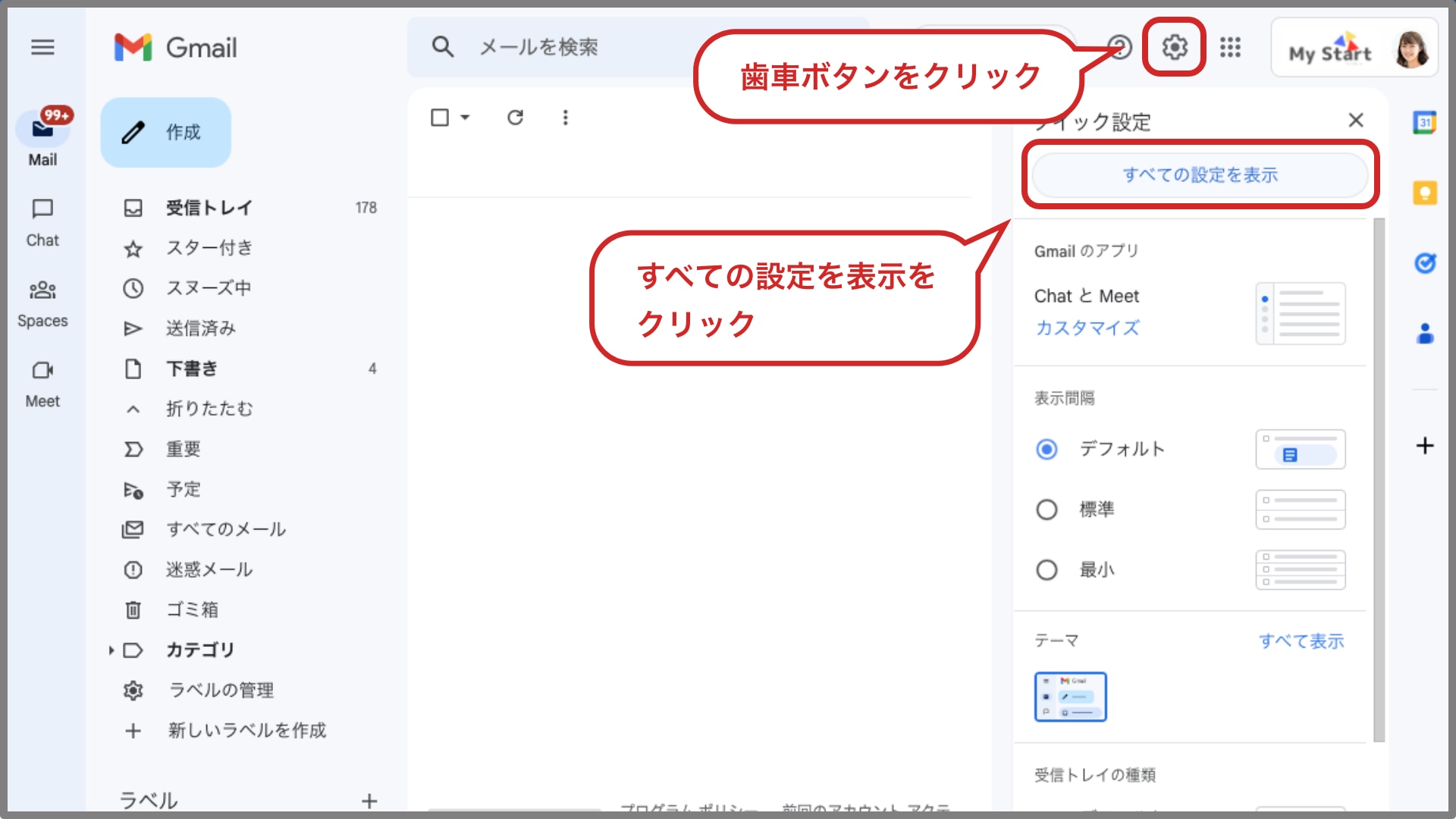
Task: Click the refresh icon above the inbox
Action: point(516,118)
